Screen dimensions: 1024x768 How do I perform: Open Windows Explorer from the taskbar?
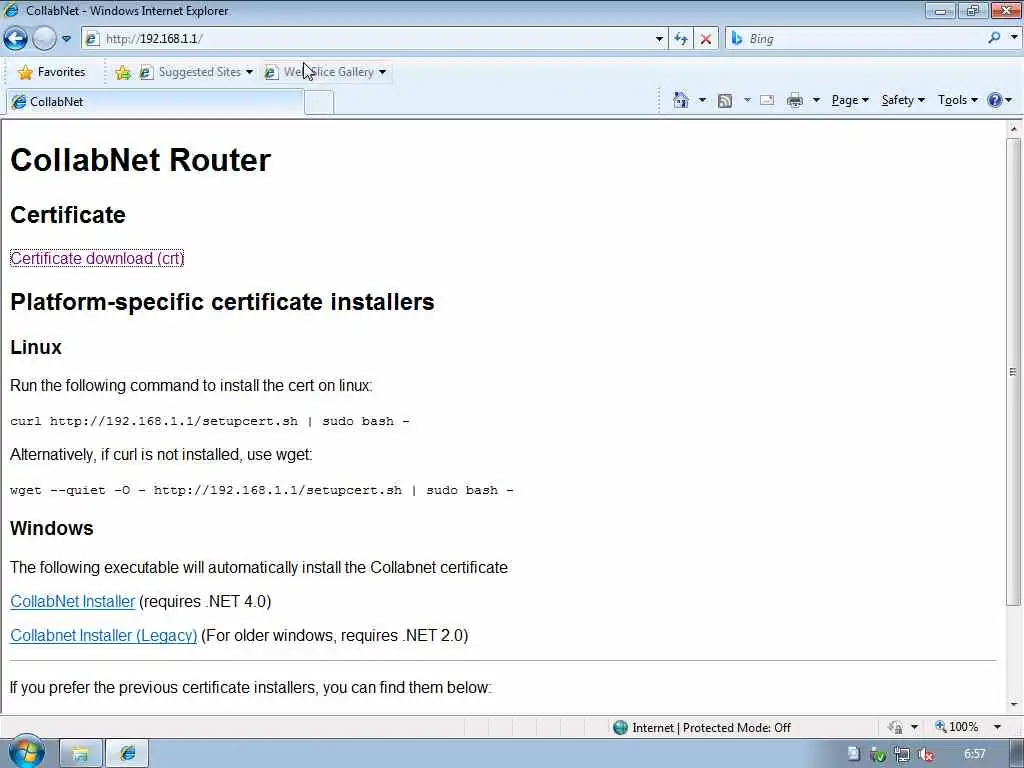pyautogui.click(x=80, y=754)
